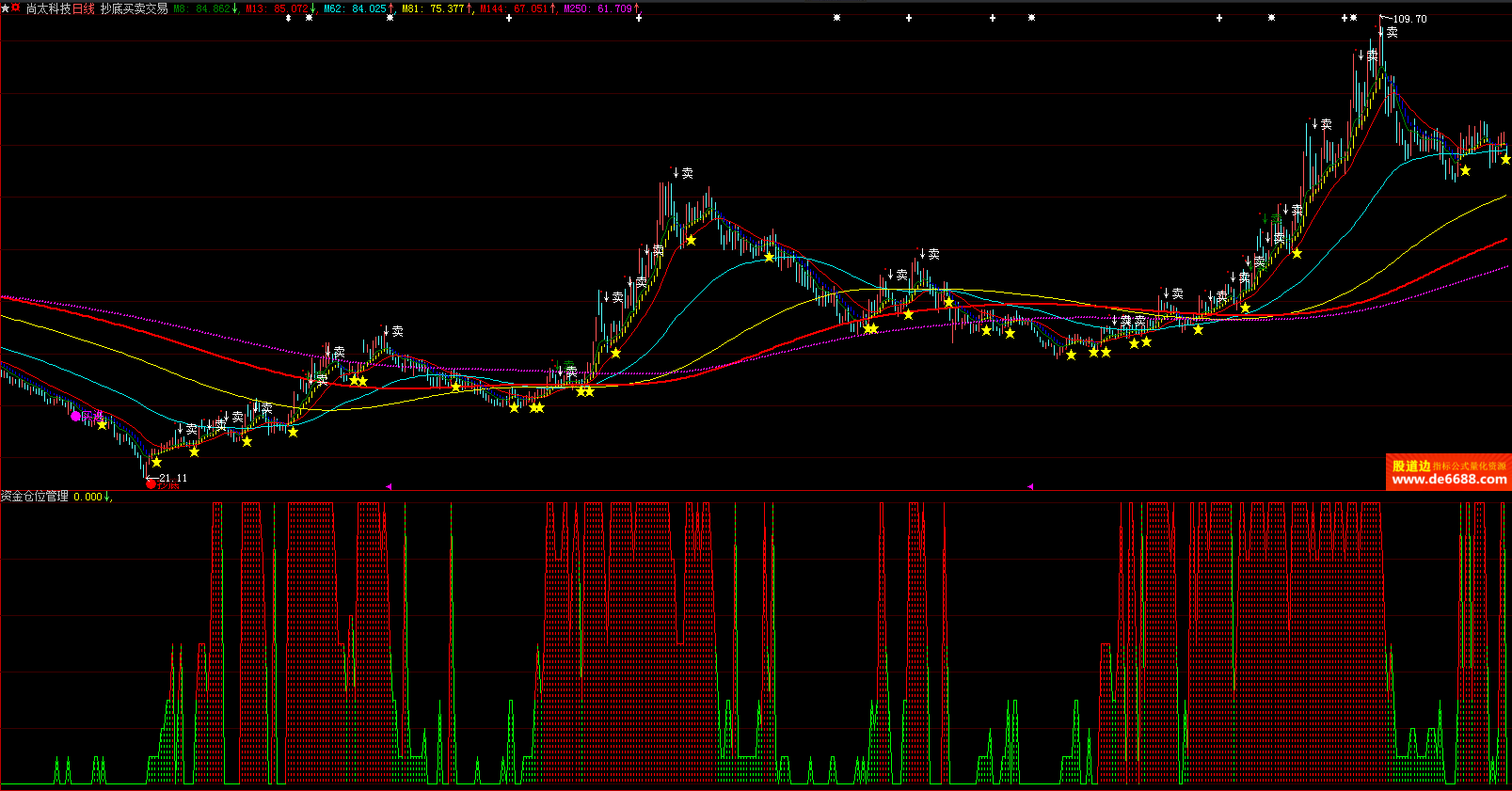This screenshot has width=1512, height=791.
Task: Click the first magenta triangle on the pane divider
Action: (389, 486)
